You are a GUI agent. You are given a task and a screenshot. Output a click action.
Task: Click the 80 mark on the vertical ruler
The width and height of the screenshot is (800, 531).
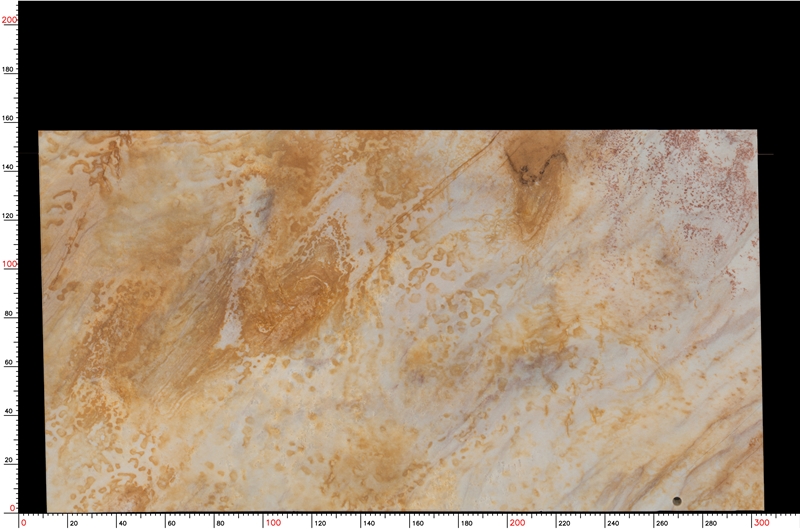[x=8, y=314]
